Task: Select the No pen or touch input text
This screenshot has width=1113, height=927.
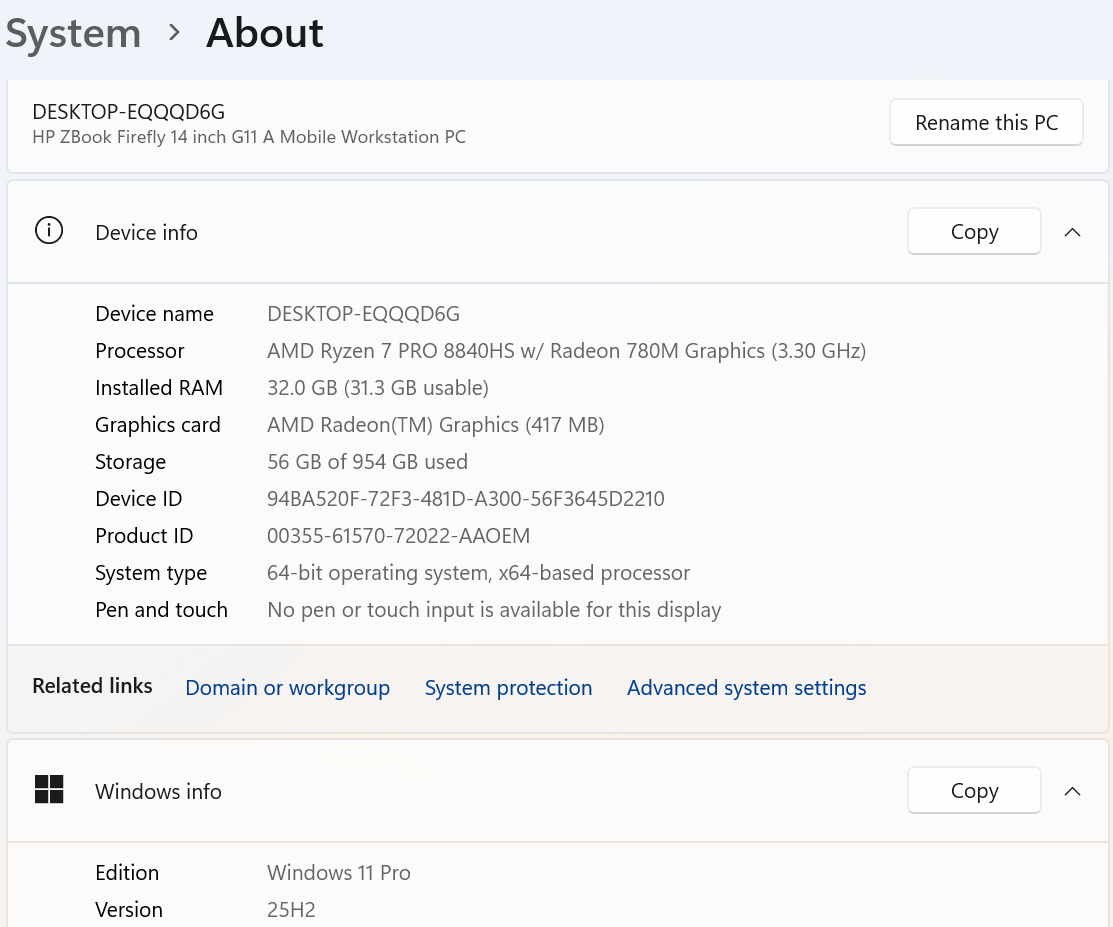Action: [x=494, y=610]
